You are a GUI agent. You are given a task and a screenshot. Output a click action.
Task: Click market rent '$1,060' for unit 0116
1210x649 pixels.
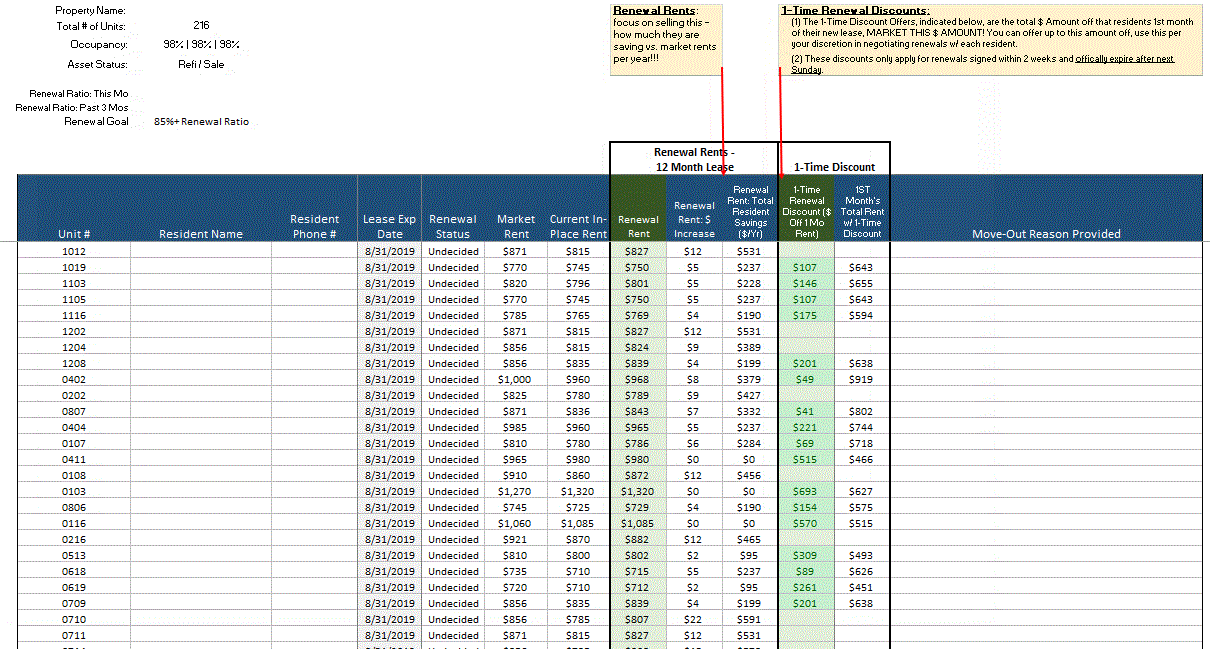516,523
